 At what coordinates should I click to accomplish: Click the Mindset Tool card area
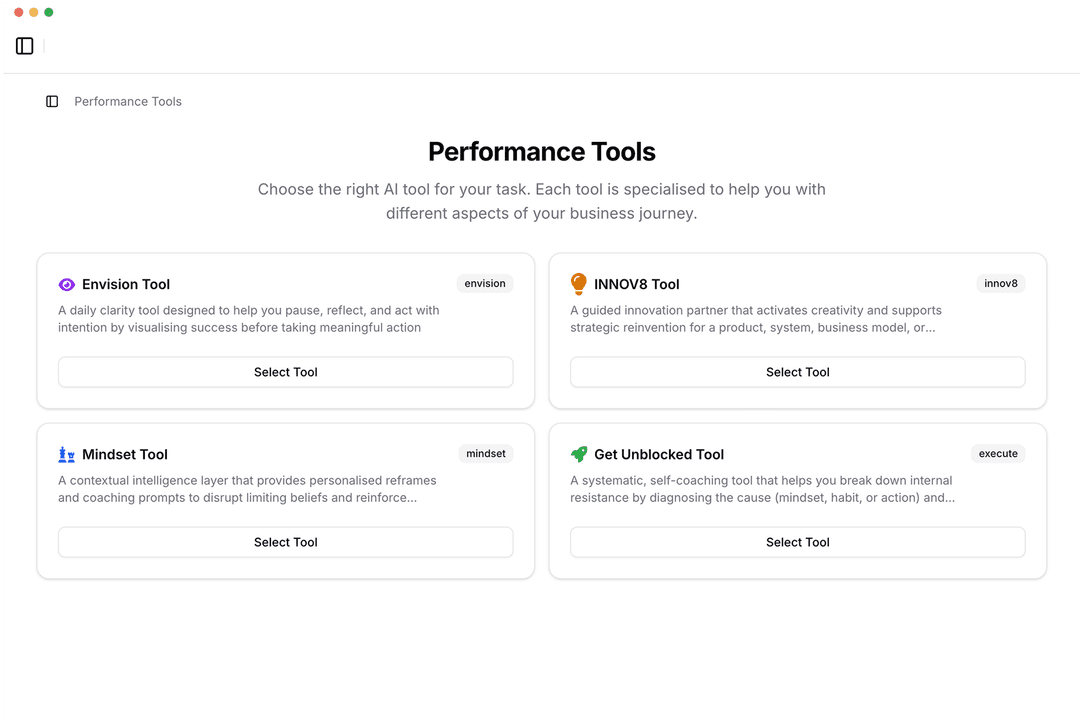point(285,500)
